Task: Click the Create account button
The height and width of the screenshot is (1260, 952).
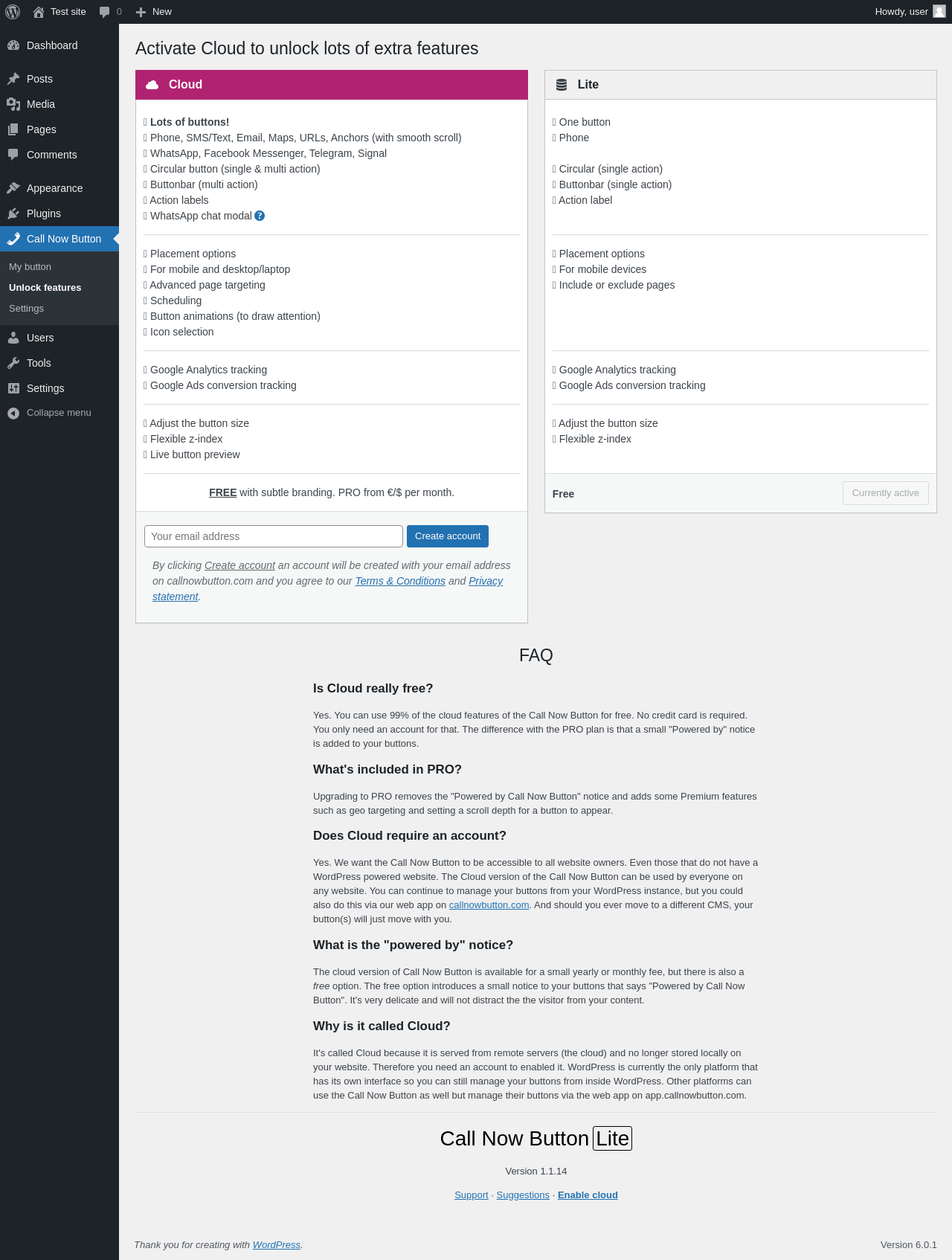Action: pos(448,536)
